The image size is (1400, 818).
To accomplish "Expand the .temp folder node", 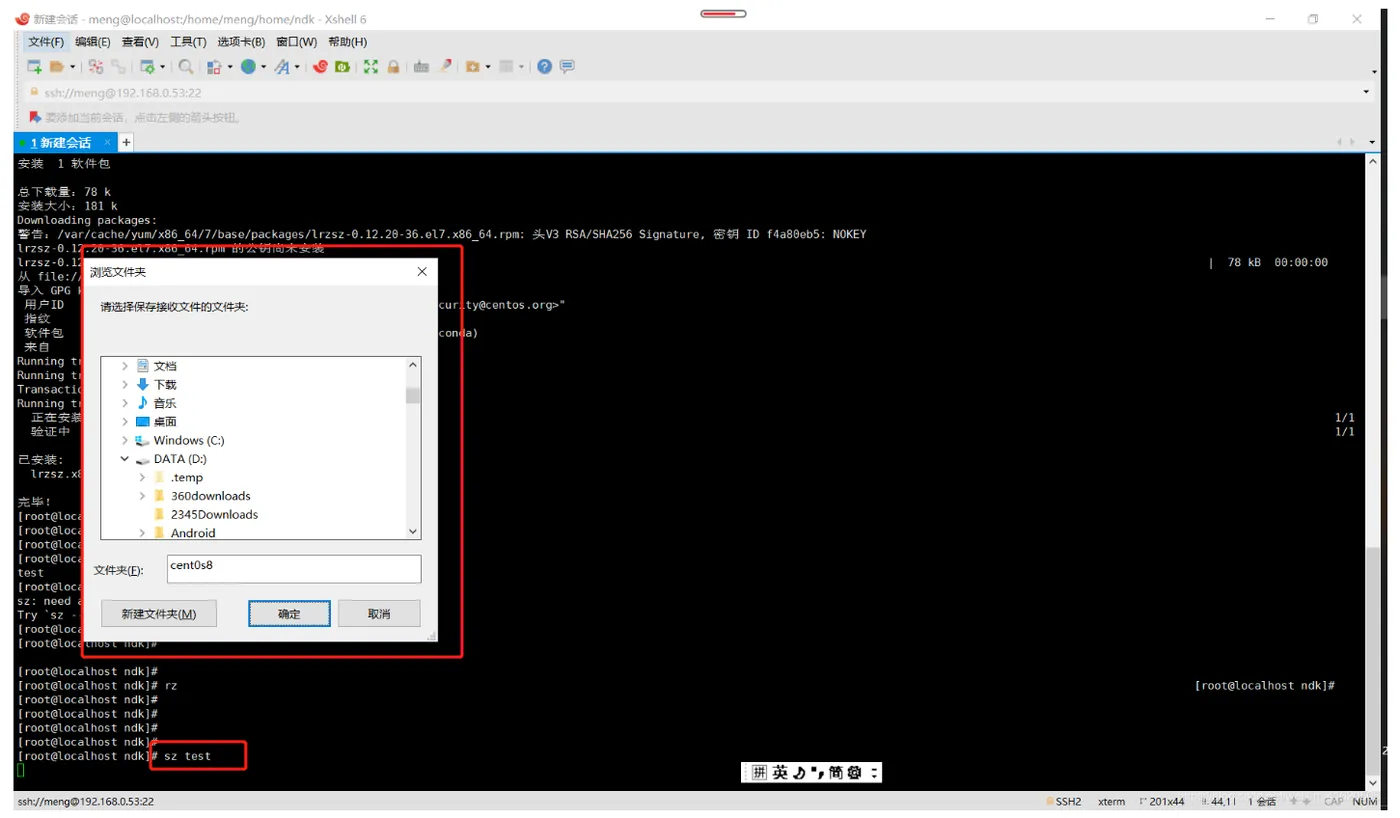I will 142,478.
